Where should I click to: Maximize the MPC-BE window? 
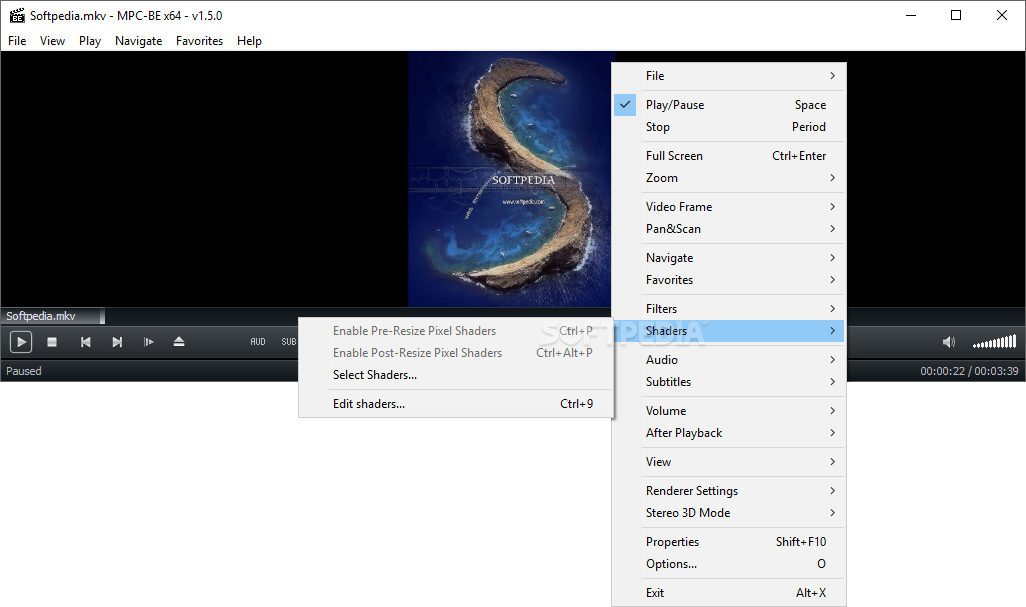tap(956, 15)
